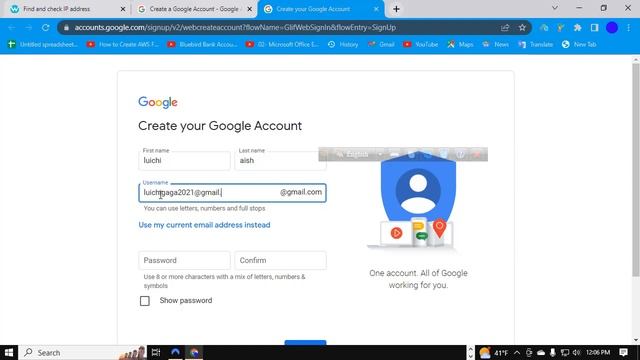
Task: Click the red close icon on floating toolbar
Action: [476, 154]
